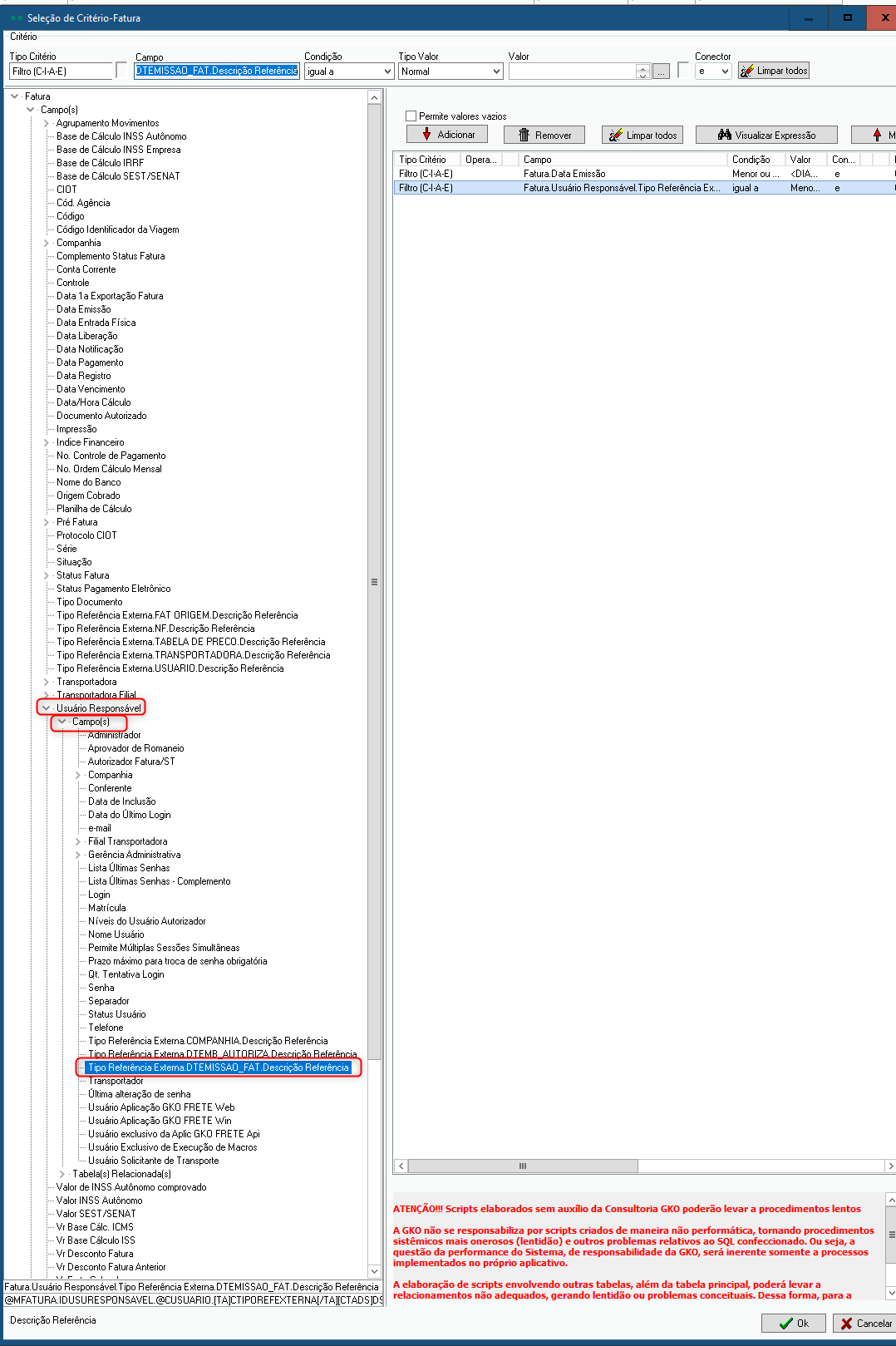Click grid scrollbar left arrow
Viewport: 896px width, 1346px height.
point(401,1166)
